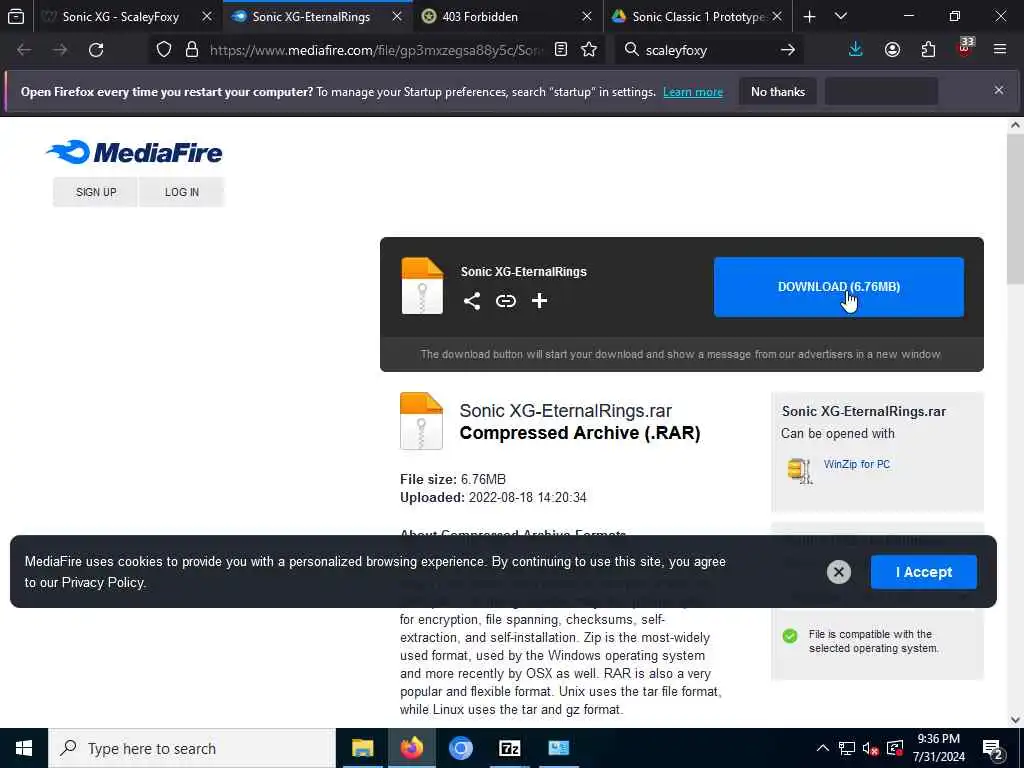Click the orange RAR file icon in download box

tap(422, 285)
